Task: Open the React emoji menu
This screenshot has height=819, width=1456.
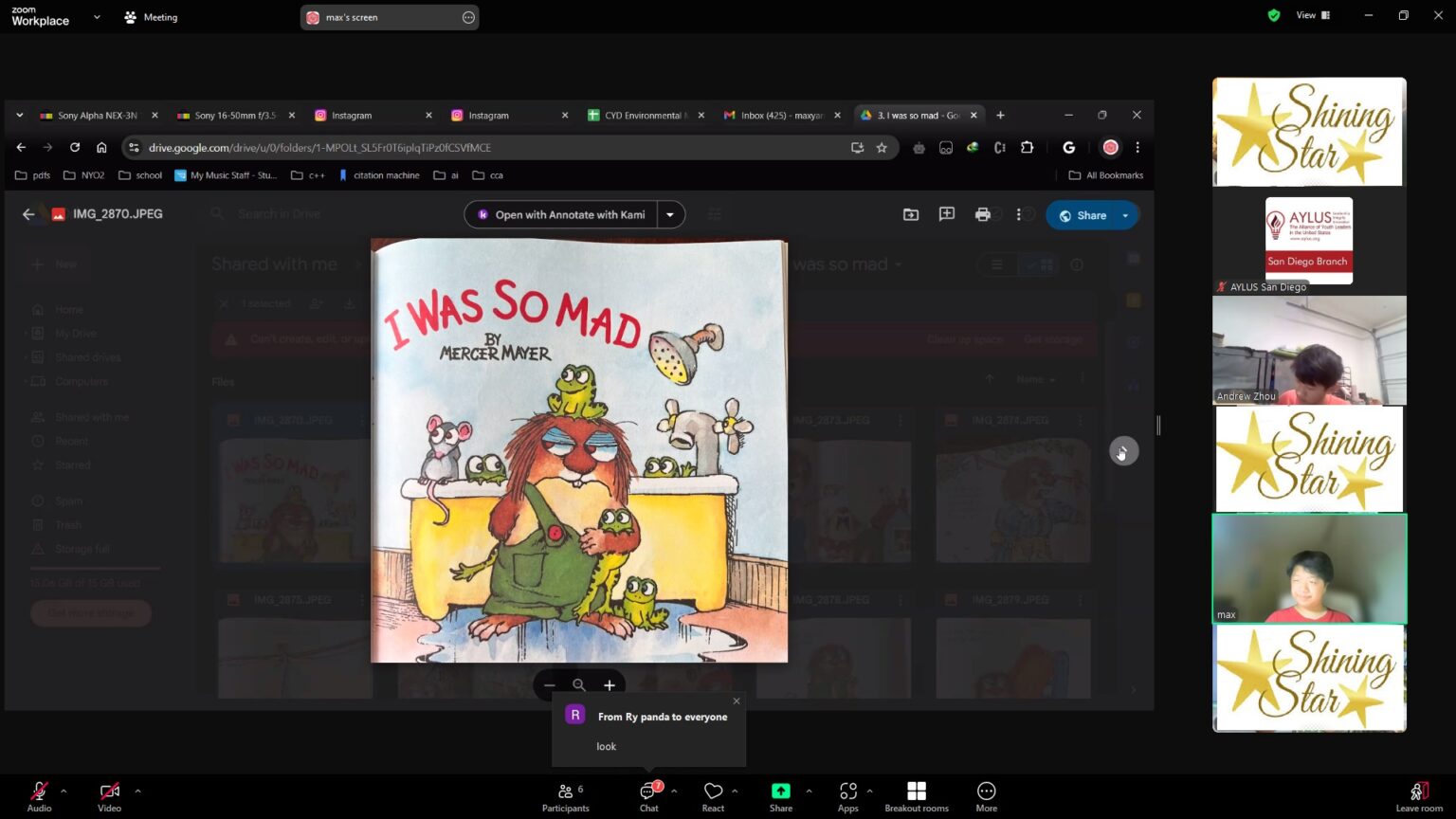Action: coord(713,796)
